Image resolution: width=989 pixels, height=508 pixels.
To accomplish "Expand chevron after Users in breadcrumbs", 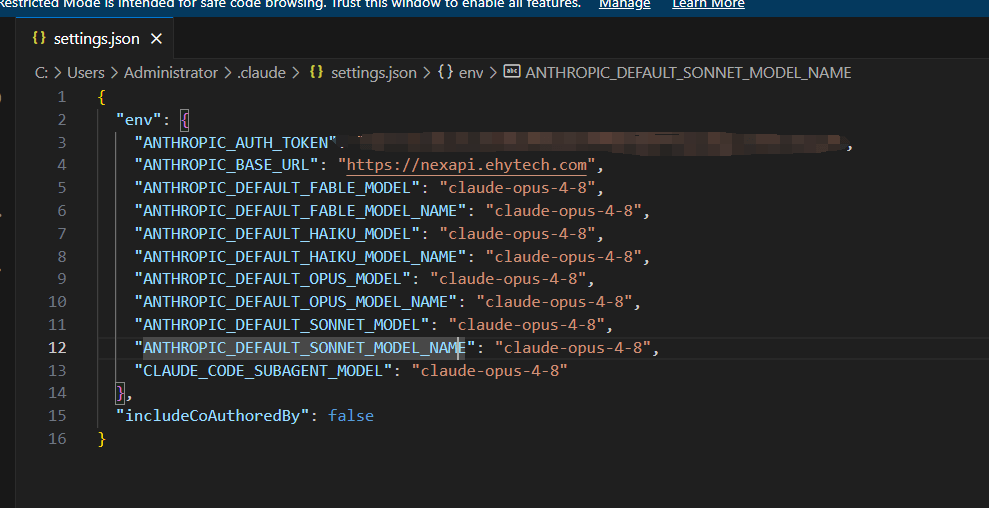I will pos(114,73).
